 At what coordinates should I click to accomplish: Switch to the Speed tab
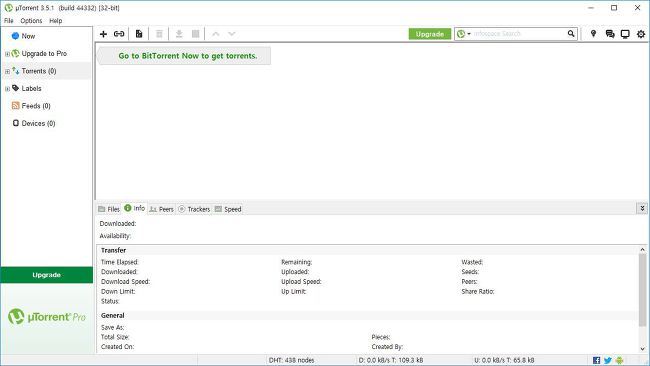point(228,209)
